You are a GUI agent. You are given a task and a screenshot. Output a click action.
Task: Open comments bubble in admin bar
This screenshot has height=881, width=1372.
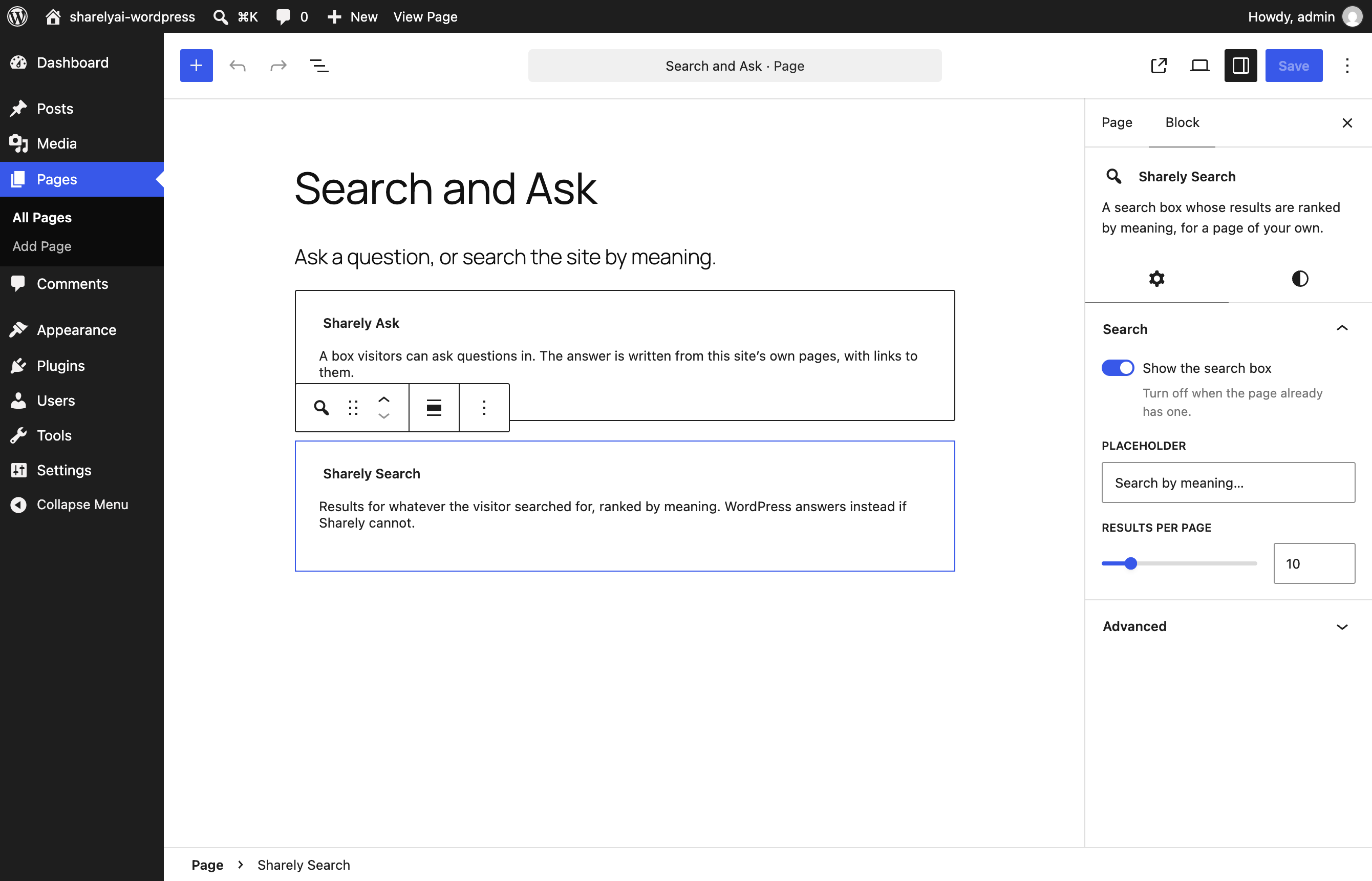(x=292, y=16)
